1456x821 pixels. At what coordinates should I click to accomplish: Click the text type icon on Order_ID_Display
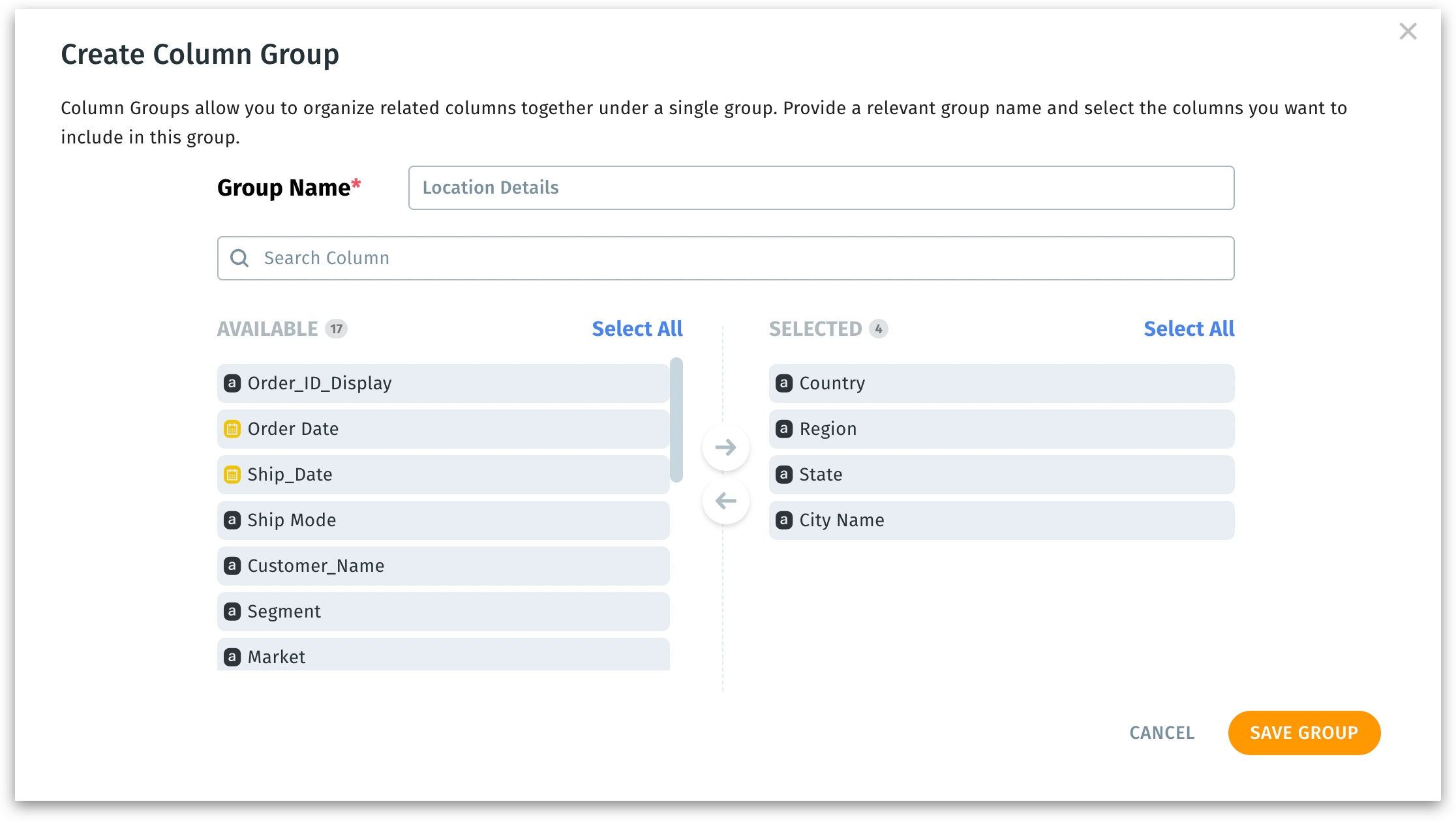232,383
